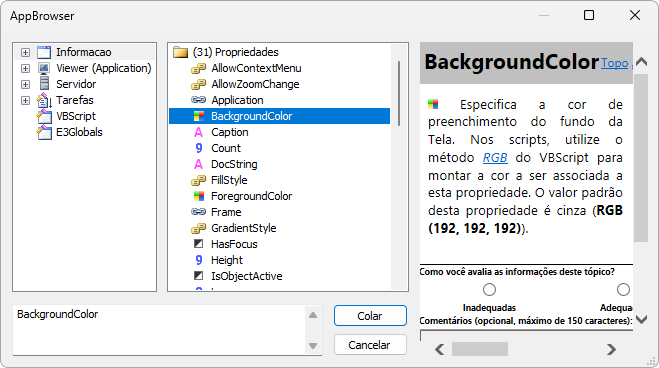Click the Cancelar button
Screen dimensions: 659x368
click(x=370, y=344)
